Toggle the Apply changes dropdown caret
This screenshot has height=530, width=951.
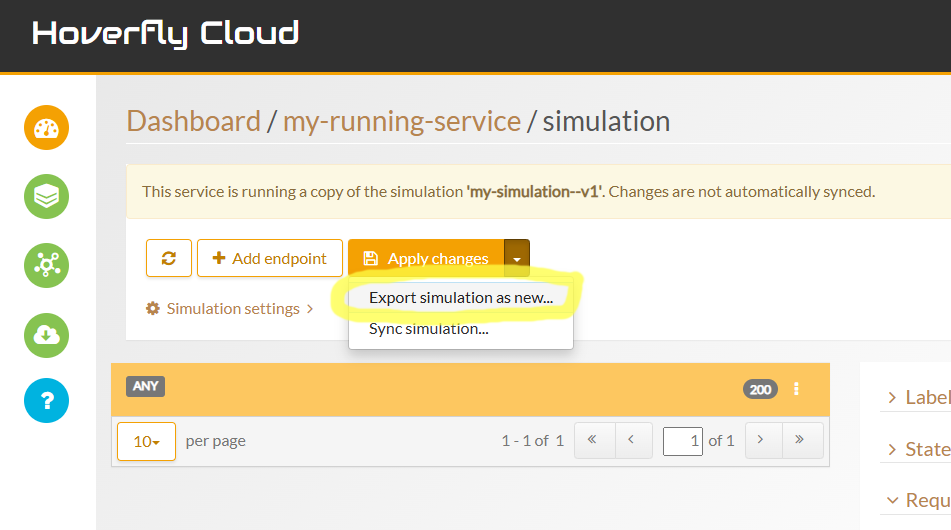(517, 258)
